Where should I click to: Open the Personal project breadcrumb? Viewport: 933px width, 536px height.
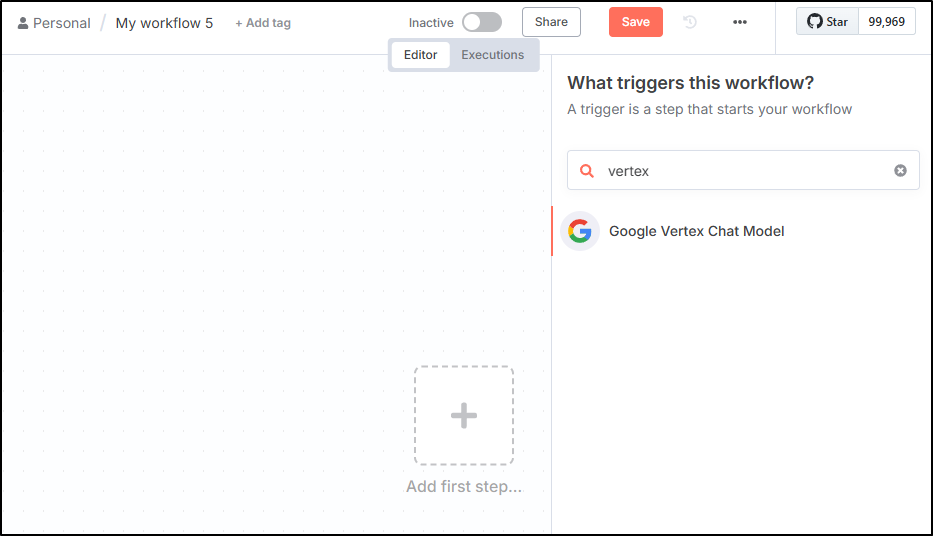coord(62,23)
